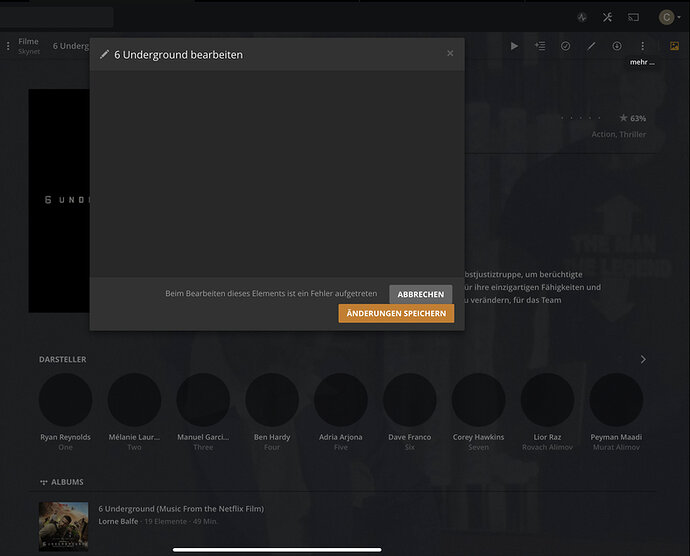This screenshot has width=690, height=556.
Task: Open Lior Raz cast profile
Action: (547, 400)
